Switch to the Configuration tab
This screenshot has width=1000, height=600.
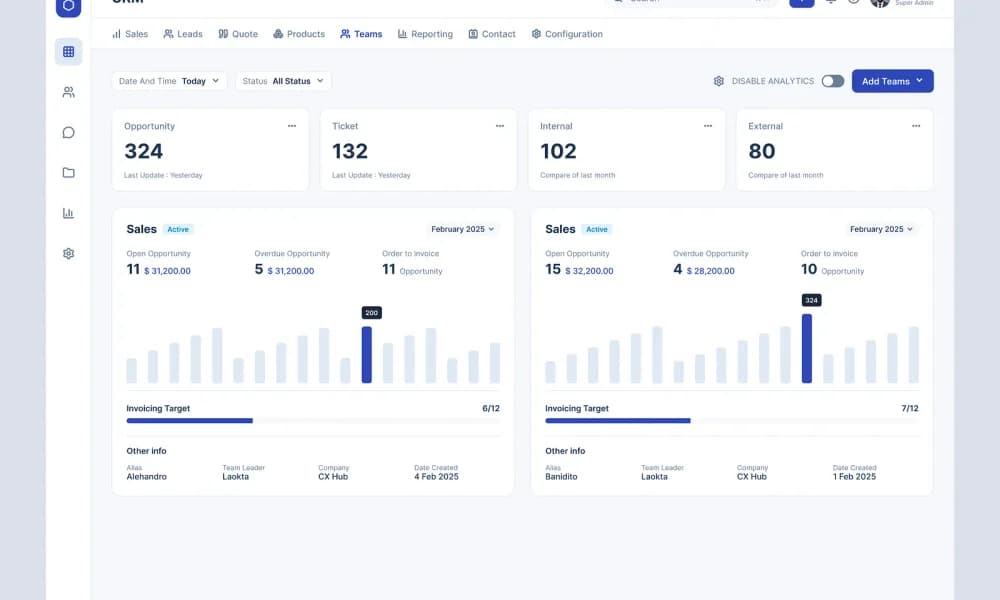point(567,34)
